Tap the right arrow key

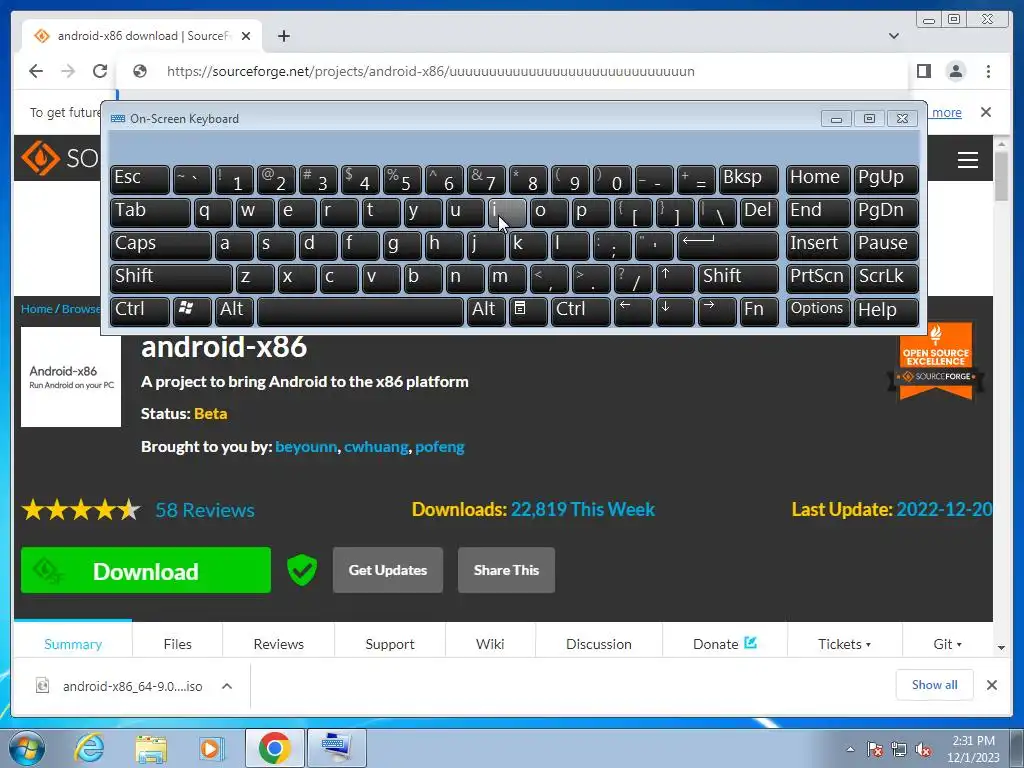(716, 311)
